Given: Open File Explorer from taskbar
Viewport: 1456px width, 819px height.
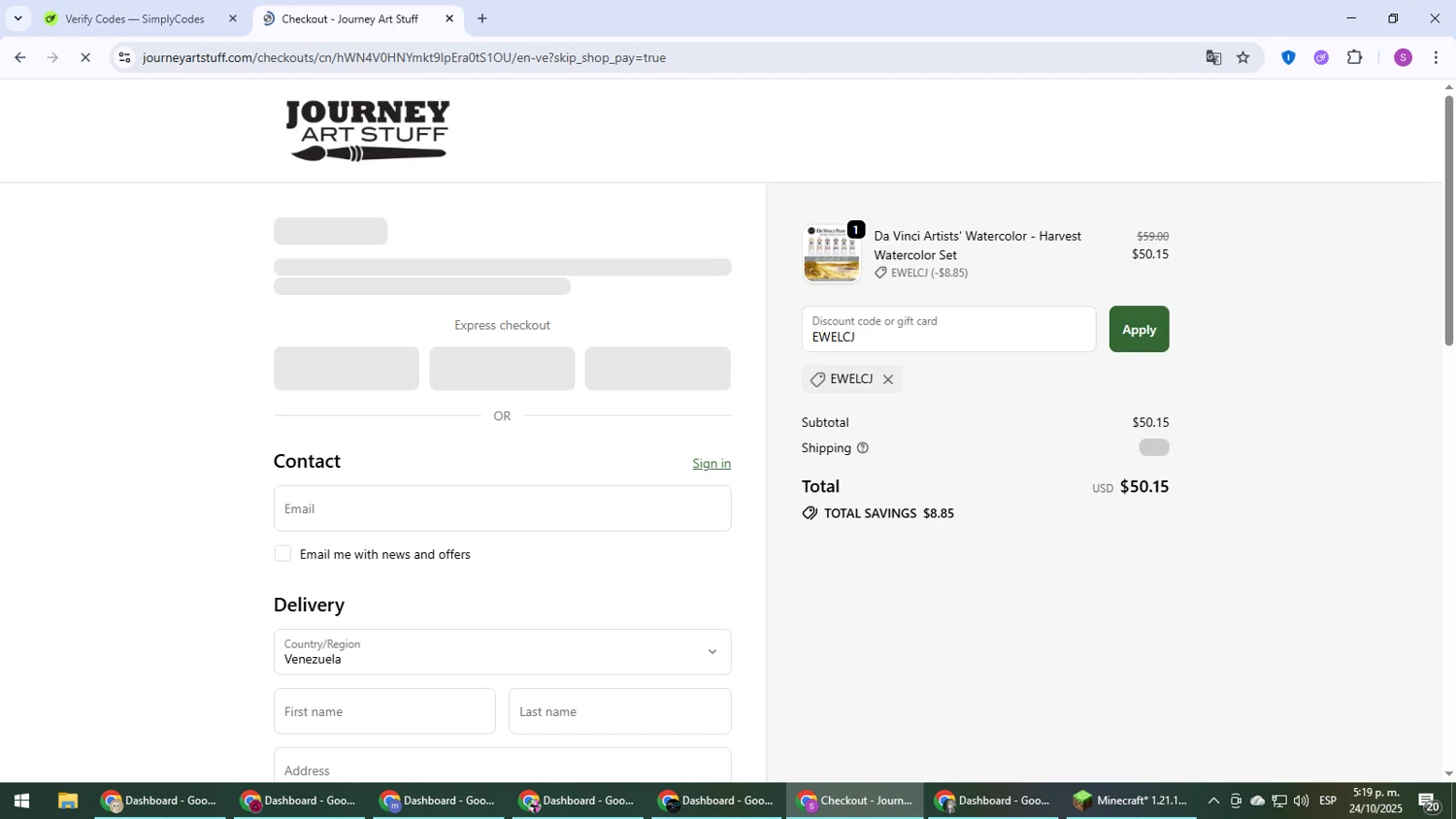Looking at the screenshot, I should click(67, 802).
